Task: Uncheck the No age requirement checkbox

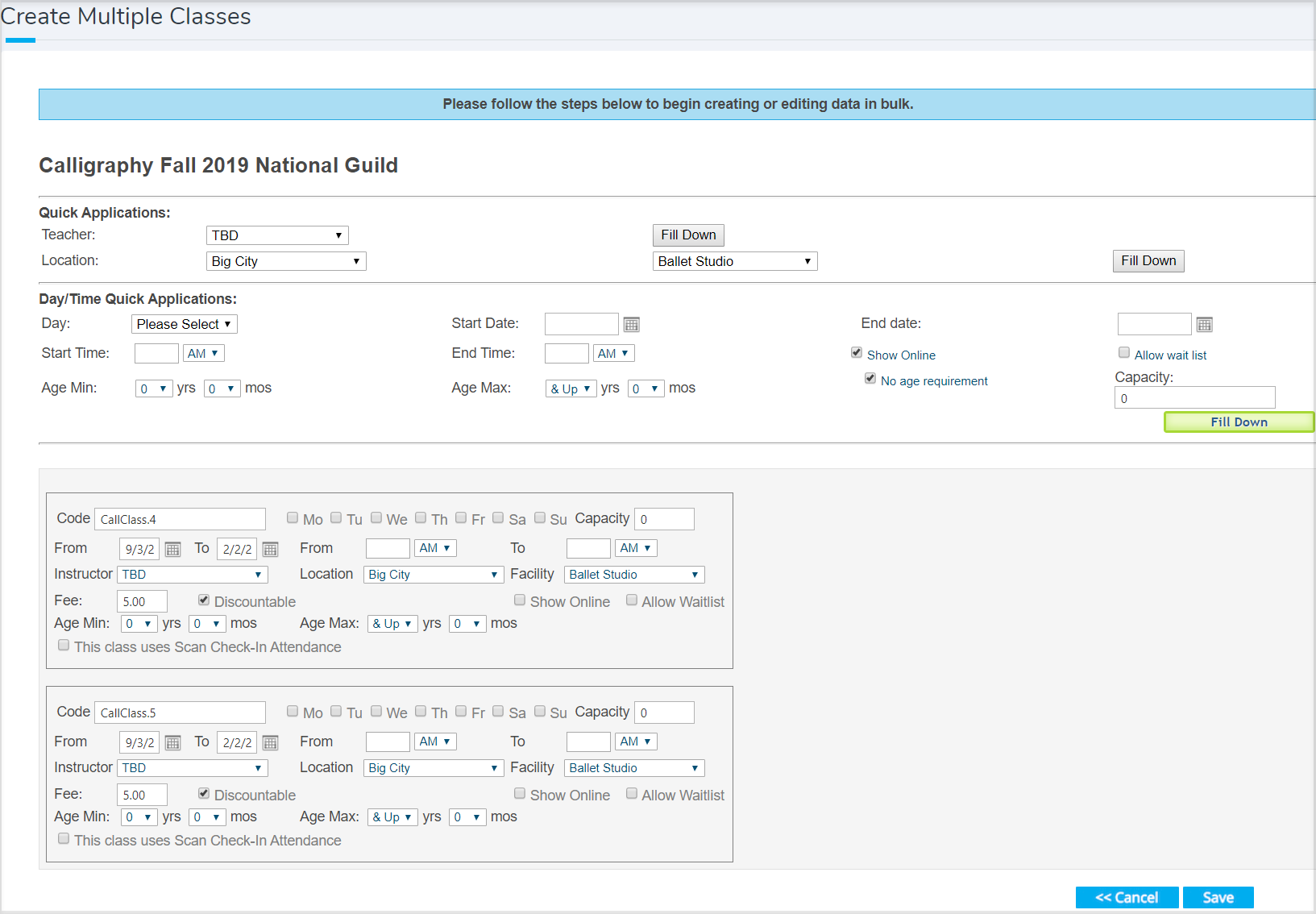Action: pyautogui.click(x=870, y=379)
